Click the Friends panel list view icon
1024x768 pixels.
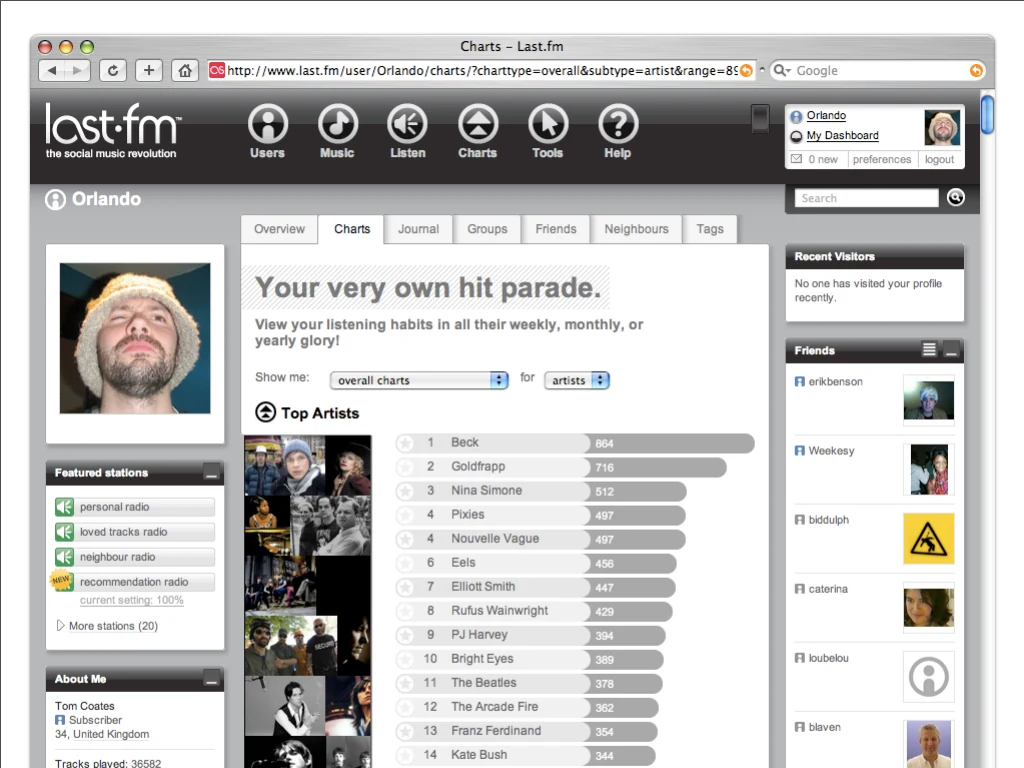pos(929,349)
